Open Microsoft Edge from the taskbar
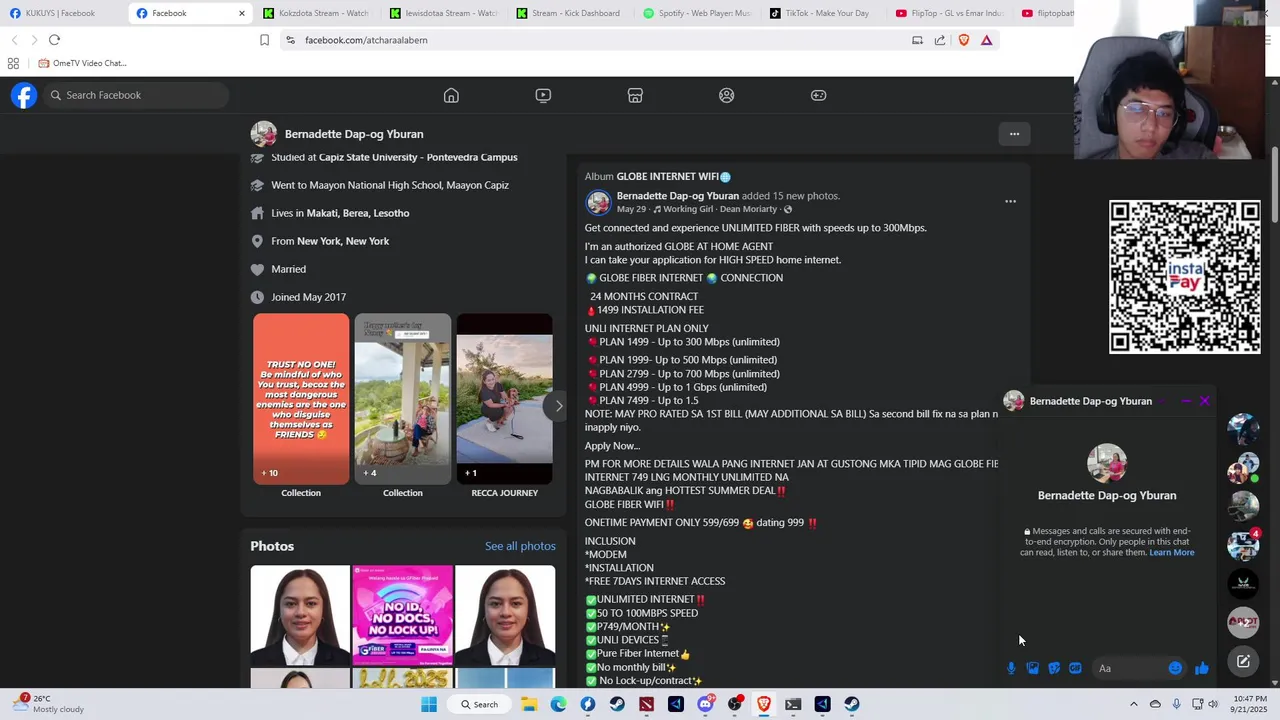1280x720 pixels. point(558,704)
